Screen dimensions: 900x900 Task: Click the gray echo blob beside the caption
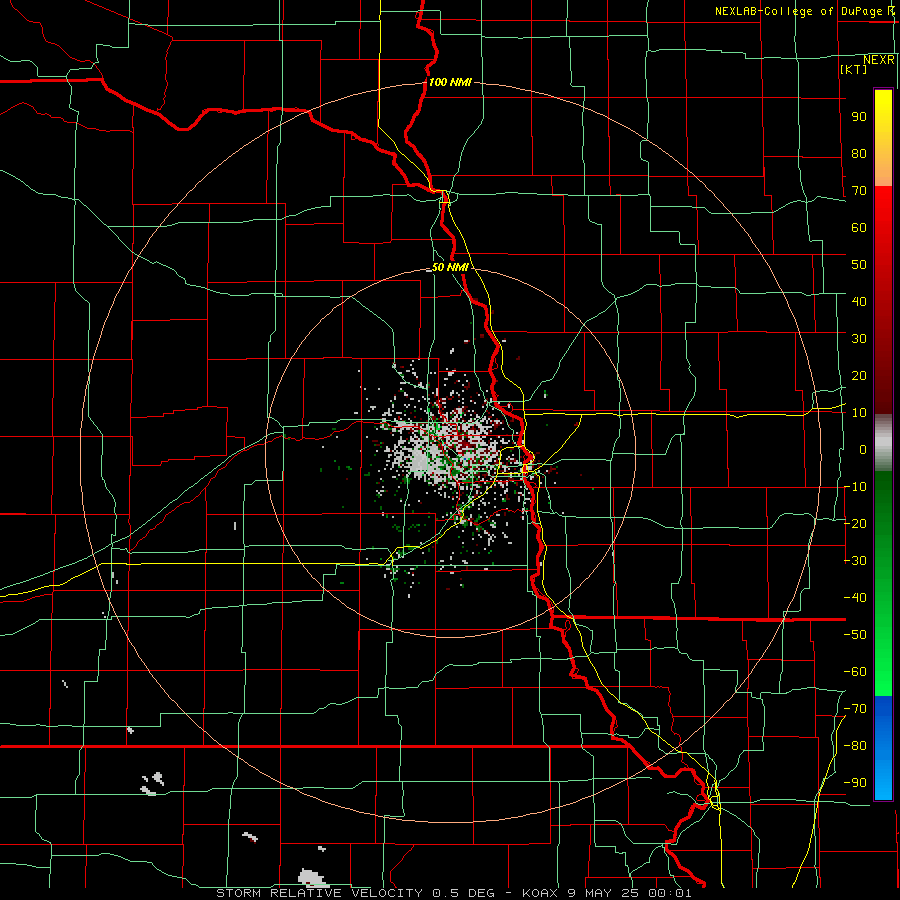coord(312,878)
